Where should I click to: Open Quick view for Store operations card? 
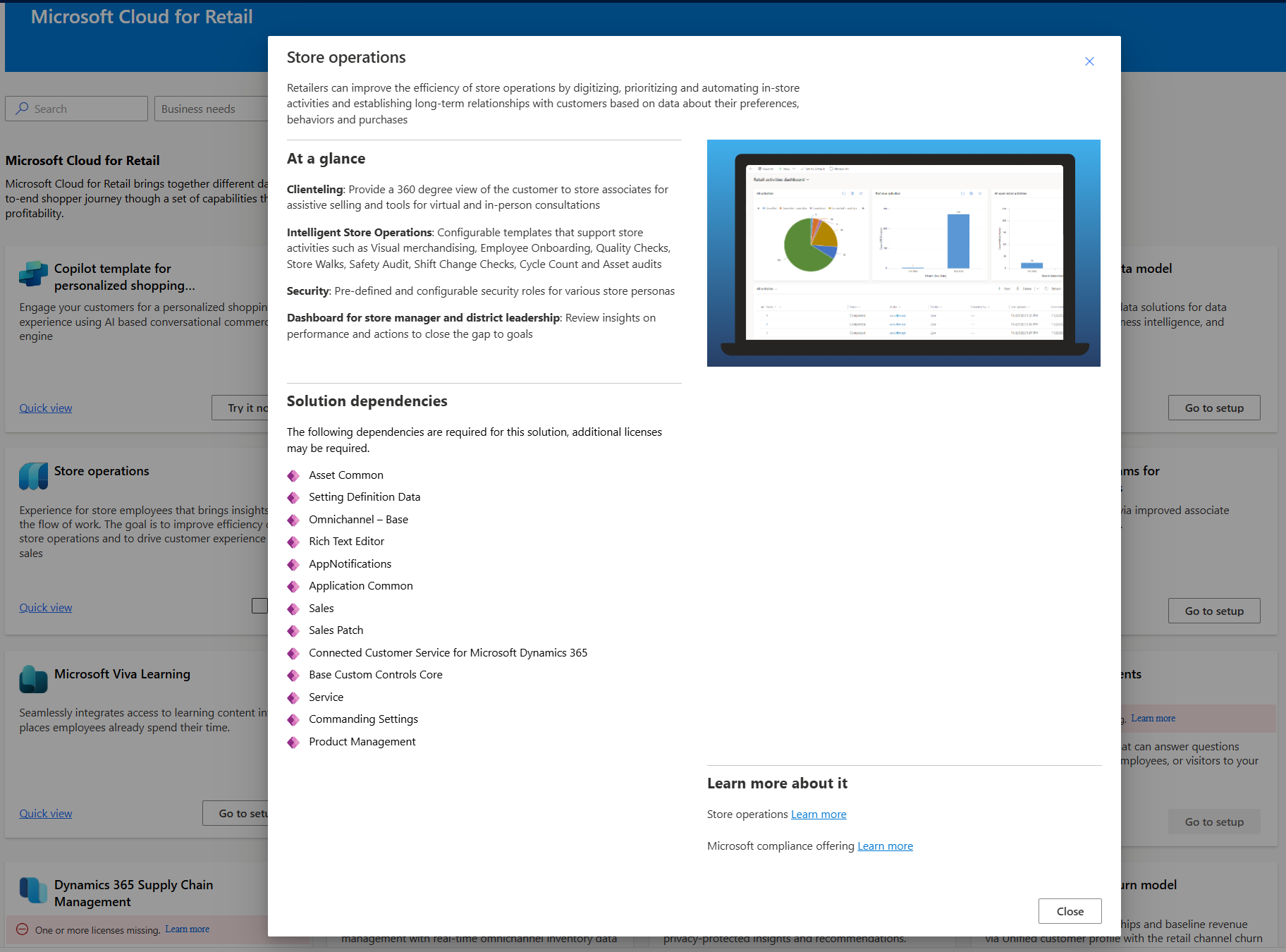tap(46, 607)
